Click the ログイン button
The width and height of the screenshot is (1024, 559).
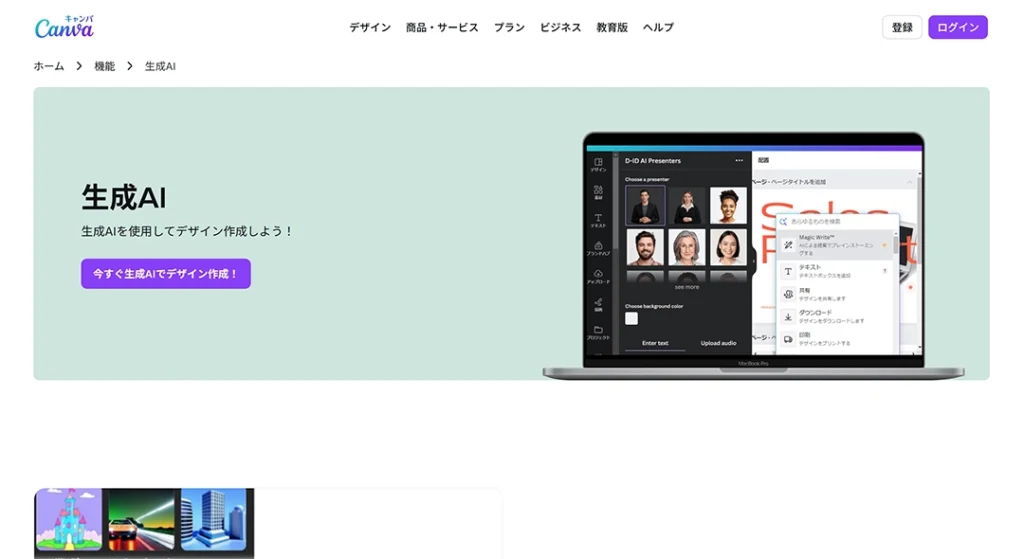click(x=957, y=27)
